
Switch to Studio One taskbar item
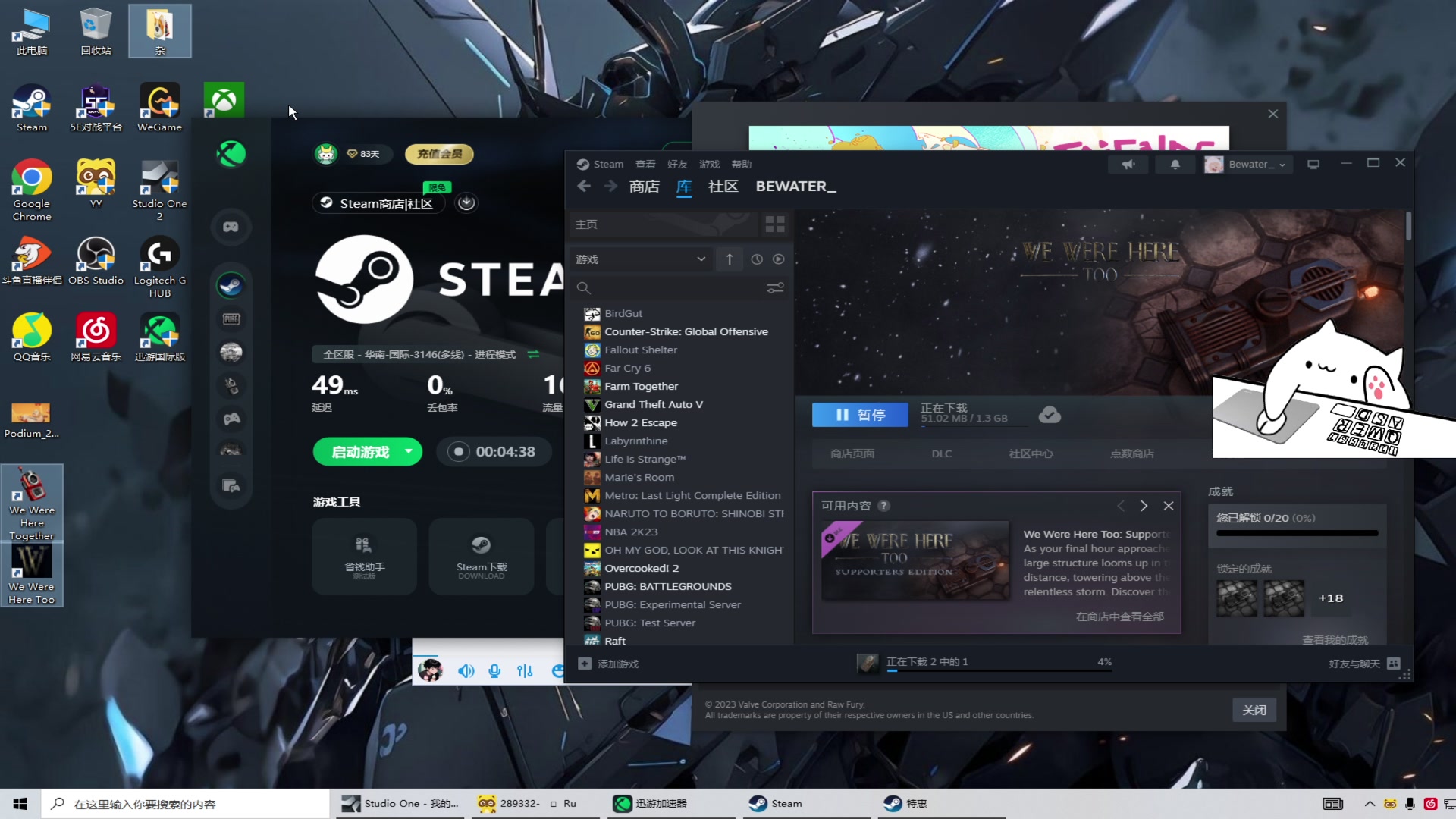[400, 804]
